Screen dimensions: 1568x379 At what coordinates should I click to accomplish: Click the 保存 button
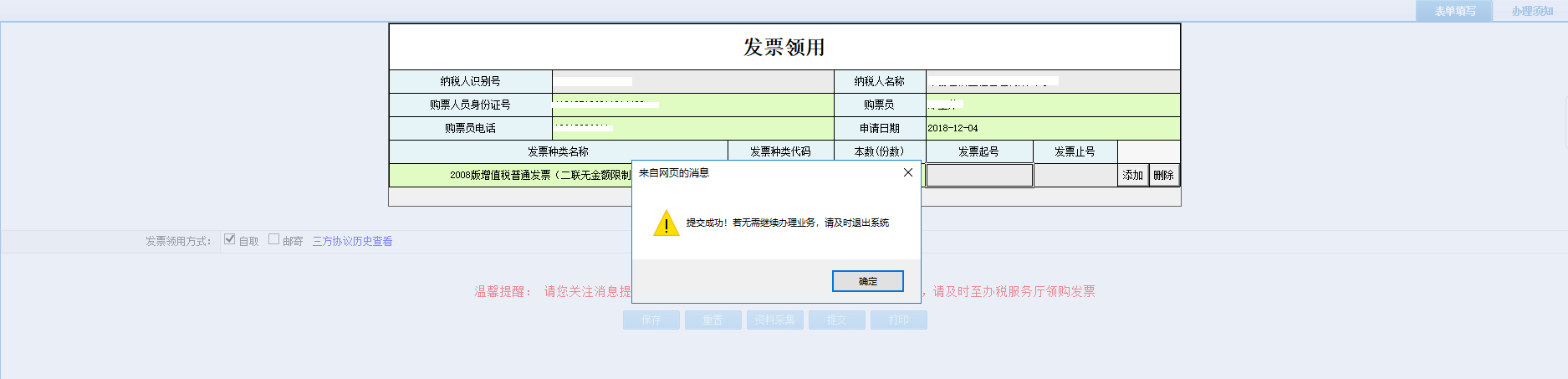(651, 320)
